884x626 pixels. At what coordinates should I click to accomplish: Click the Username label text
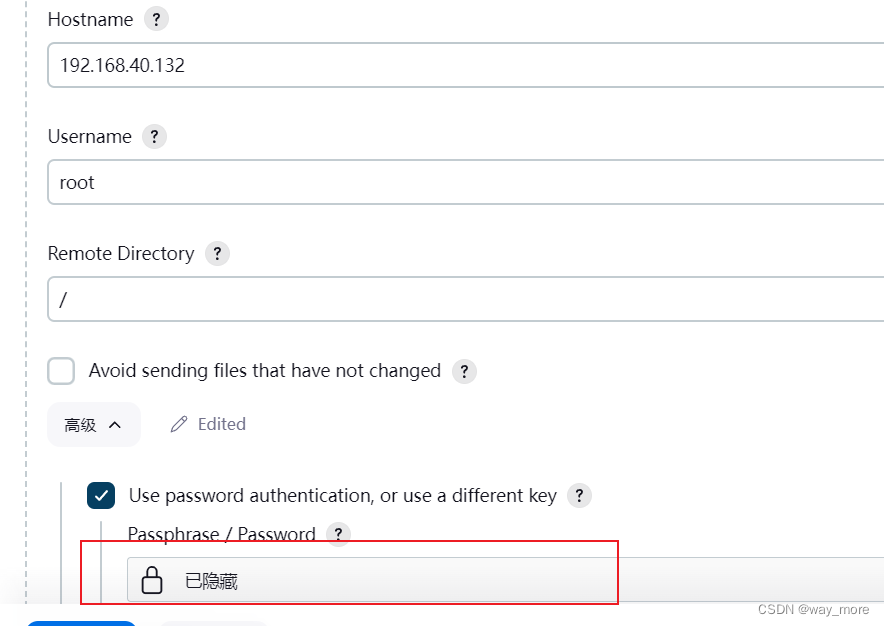pyautogui.click(x=90, y=137)
